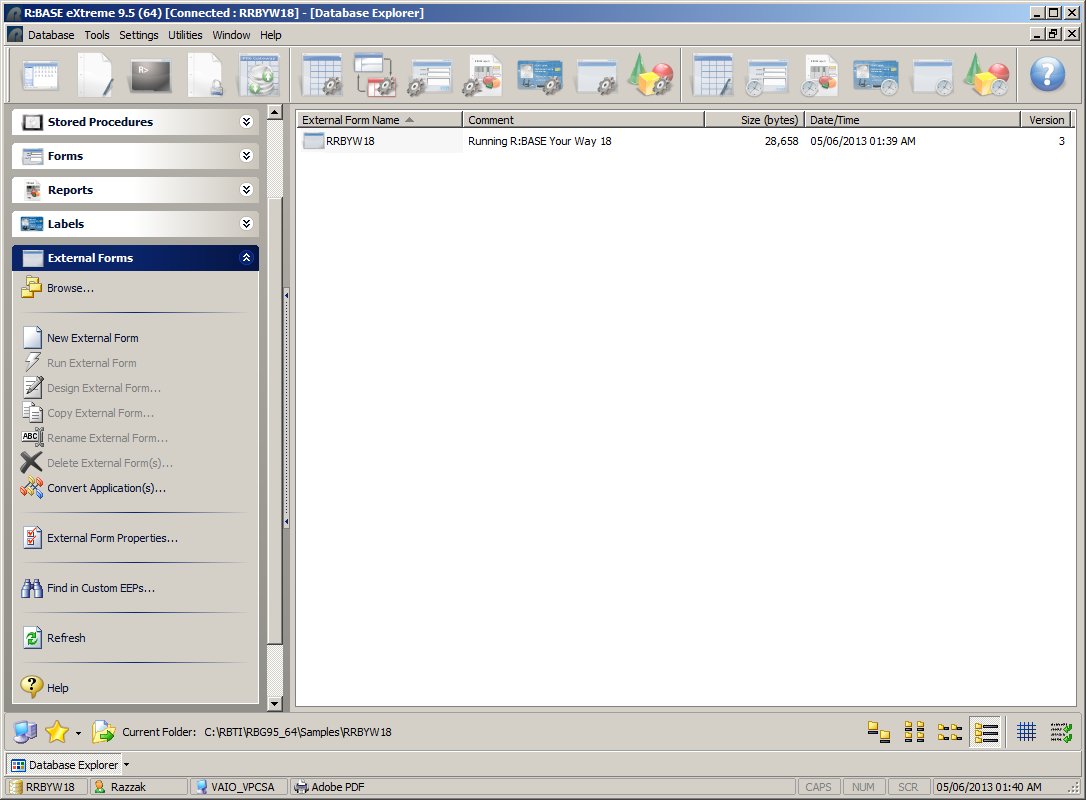Click the Browse folder icon
This screenshot has height=800, width=1086.
(32, 288)
